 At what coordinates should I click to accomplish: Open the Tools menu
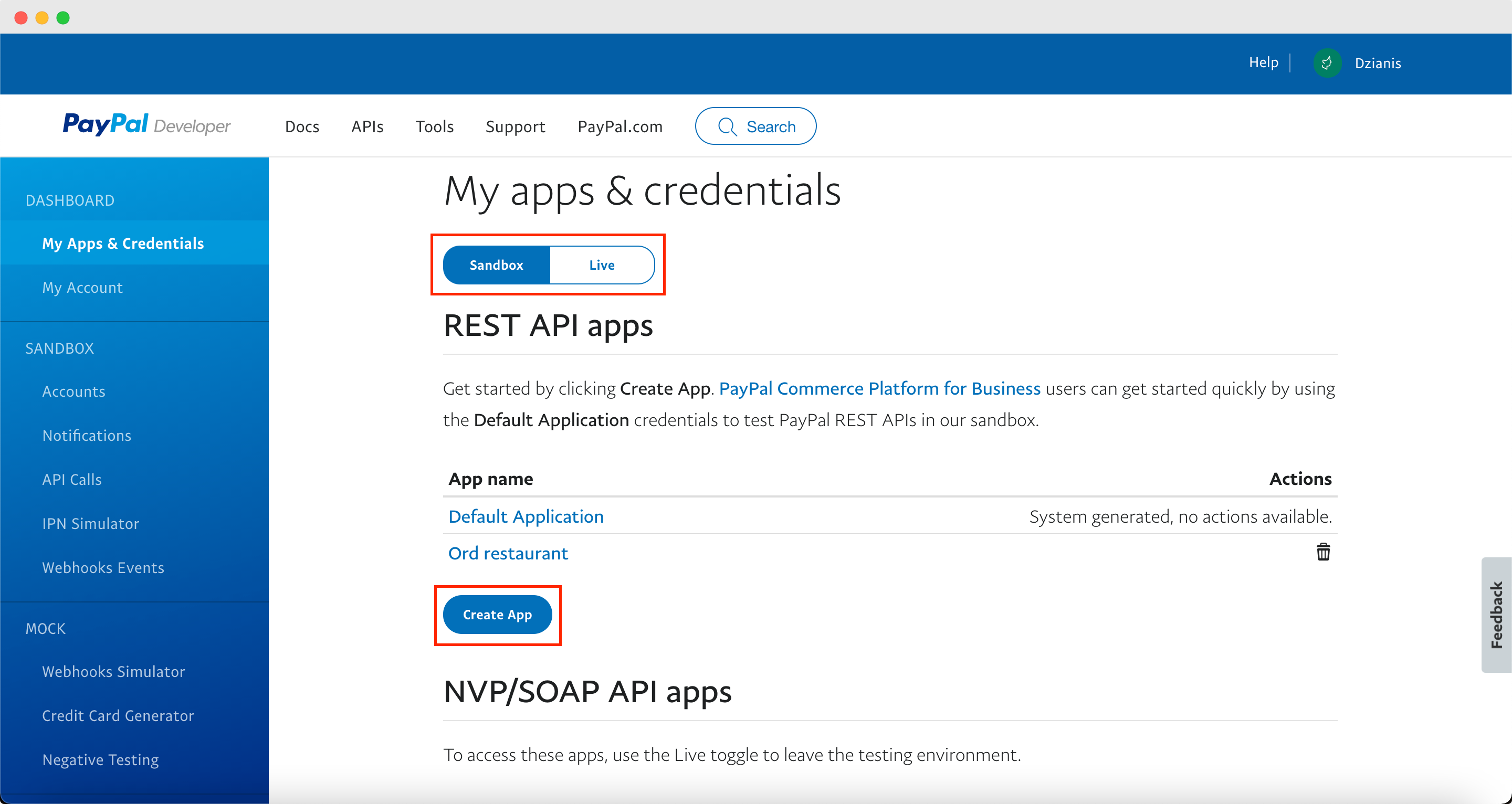point(434,126)
